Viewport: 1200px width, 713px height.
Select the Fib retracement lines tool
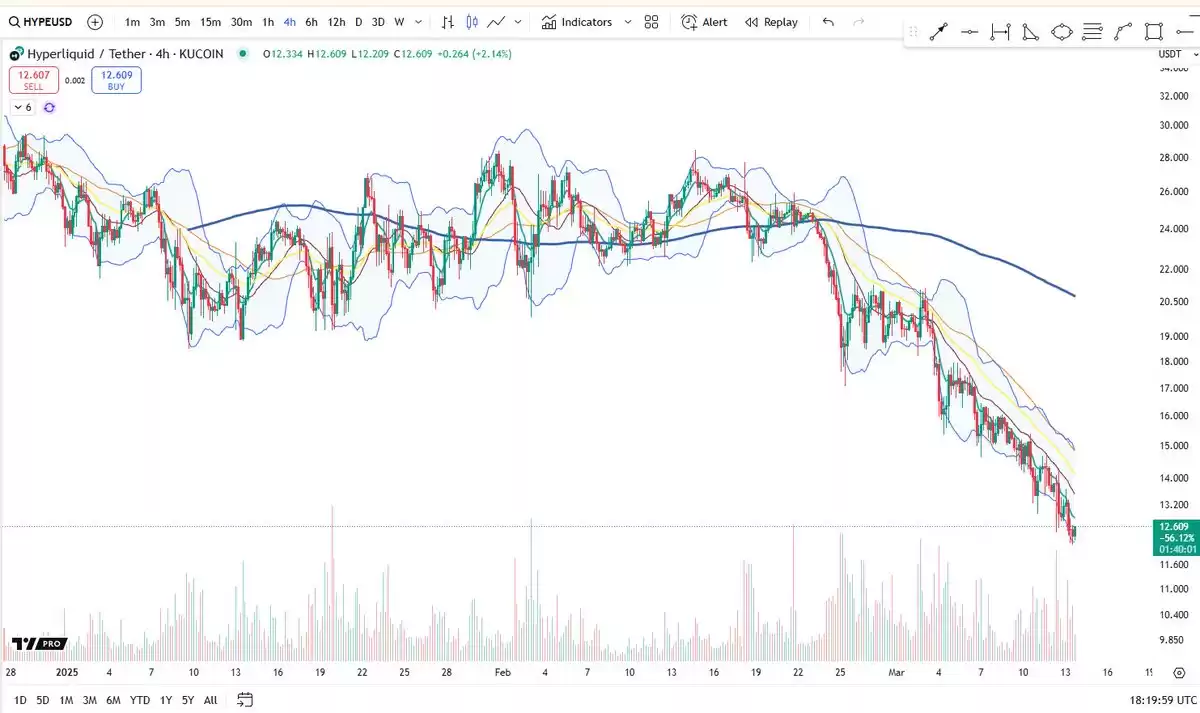click(x=1092, y=32)
